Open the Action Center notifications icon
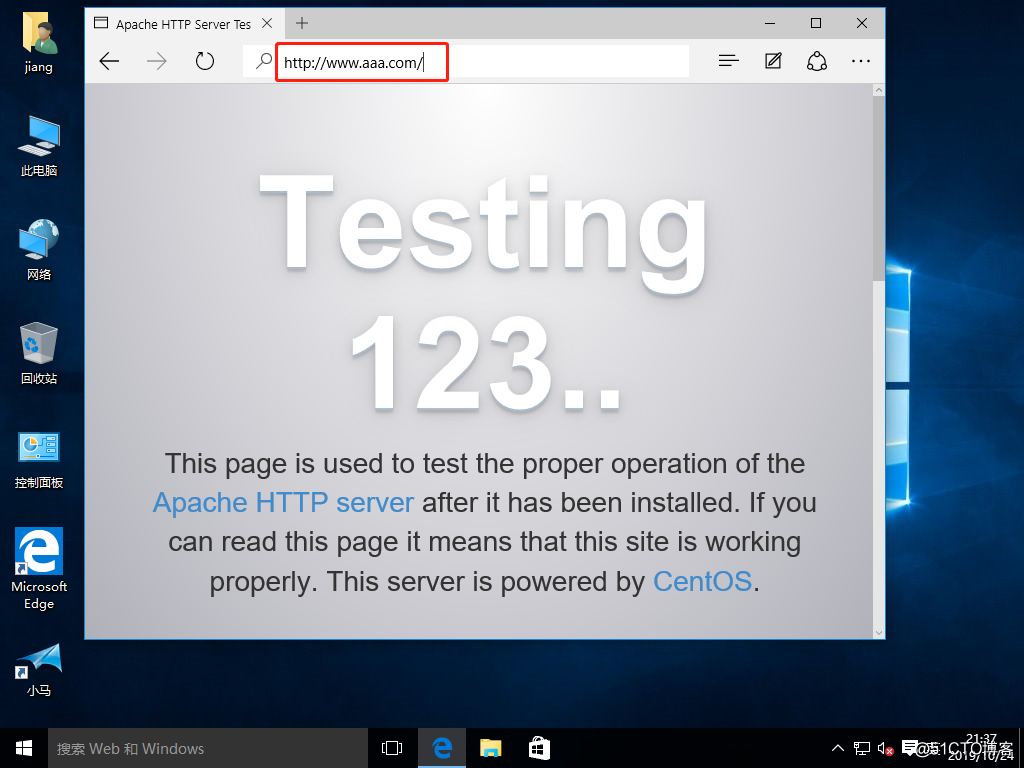The height and width of the screenshot is (768, 1024). pyautogui.click(x=909, y=748)
